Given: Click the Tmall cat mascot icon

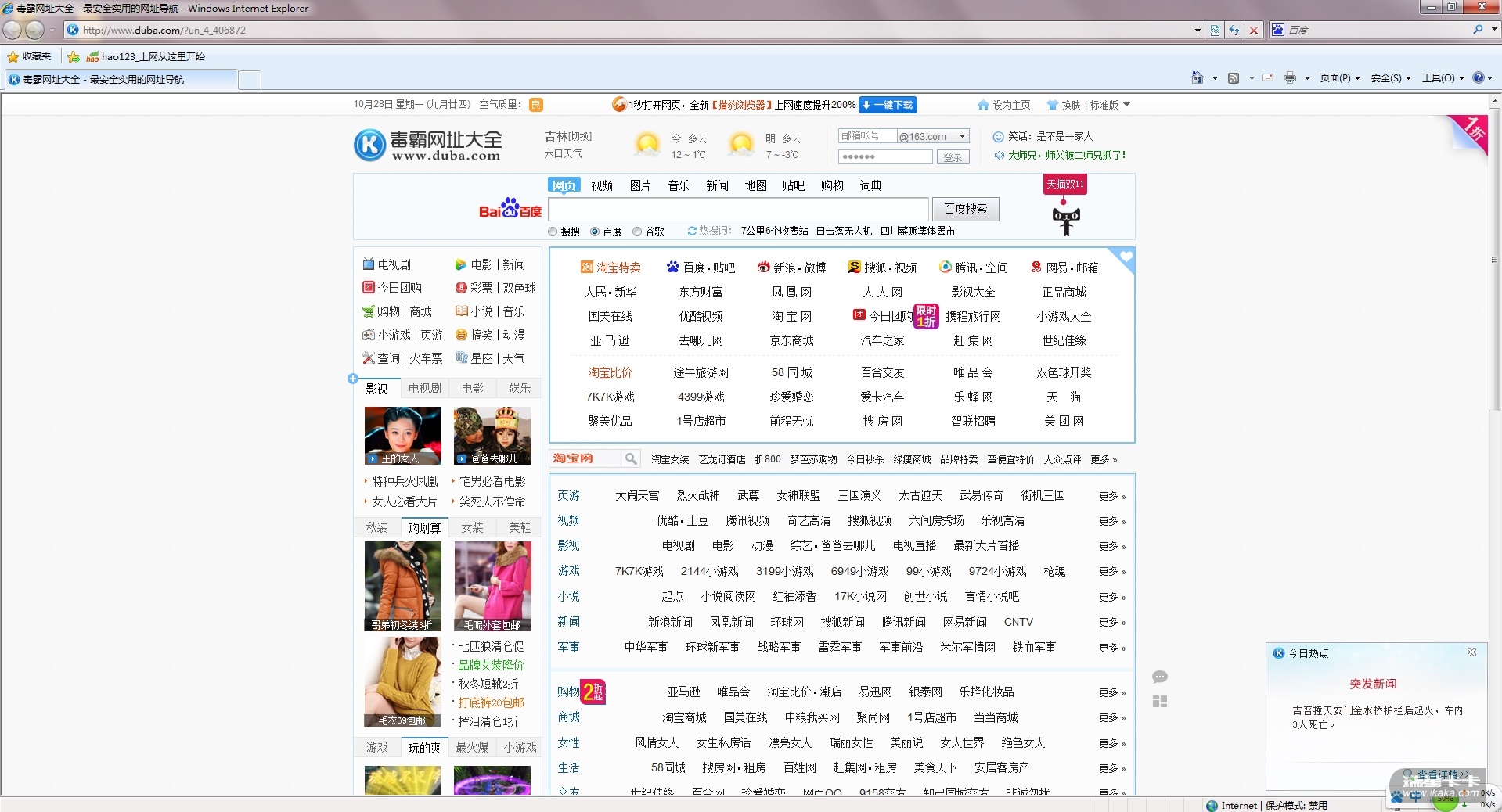Looking at the screenshot, I should (1065, 220).
